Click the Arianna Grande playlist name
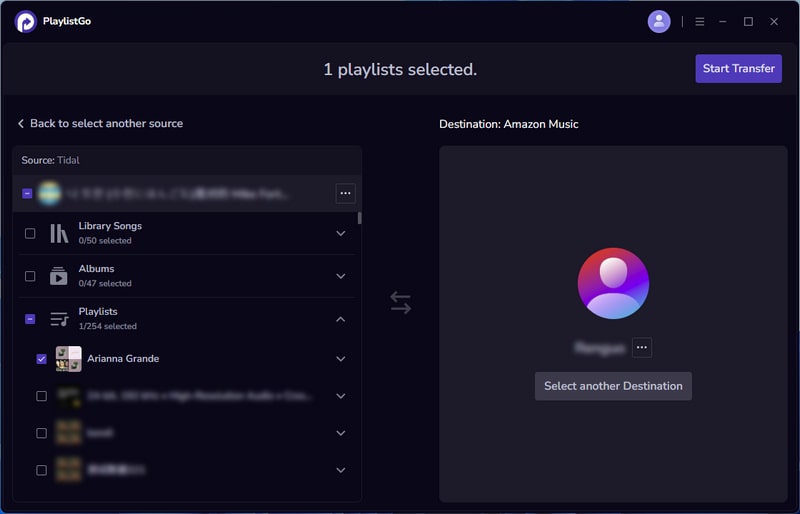This screenshot has height=514, width=800. tap(123, 359)
